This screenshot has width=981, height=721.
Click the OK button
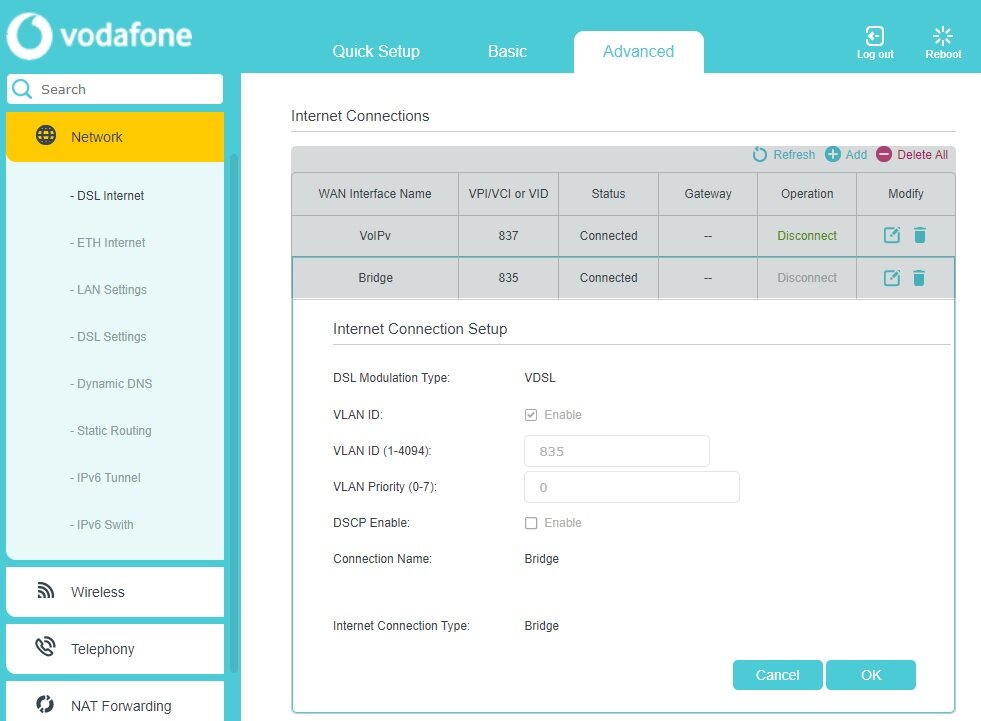point(871,675)
